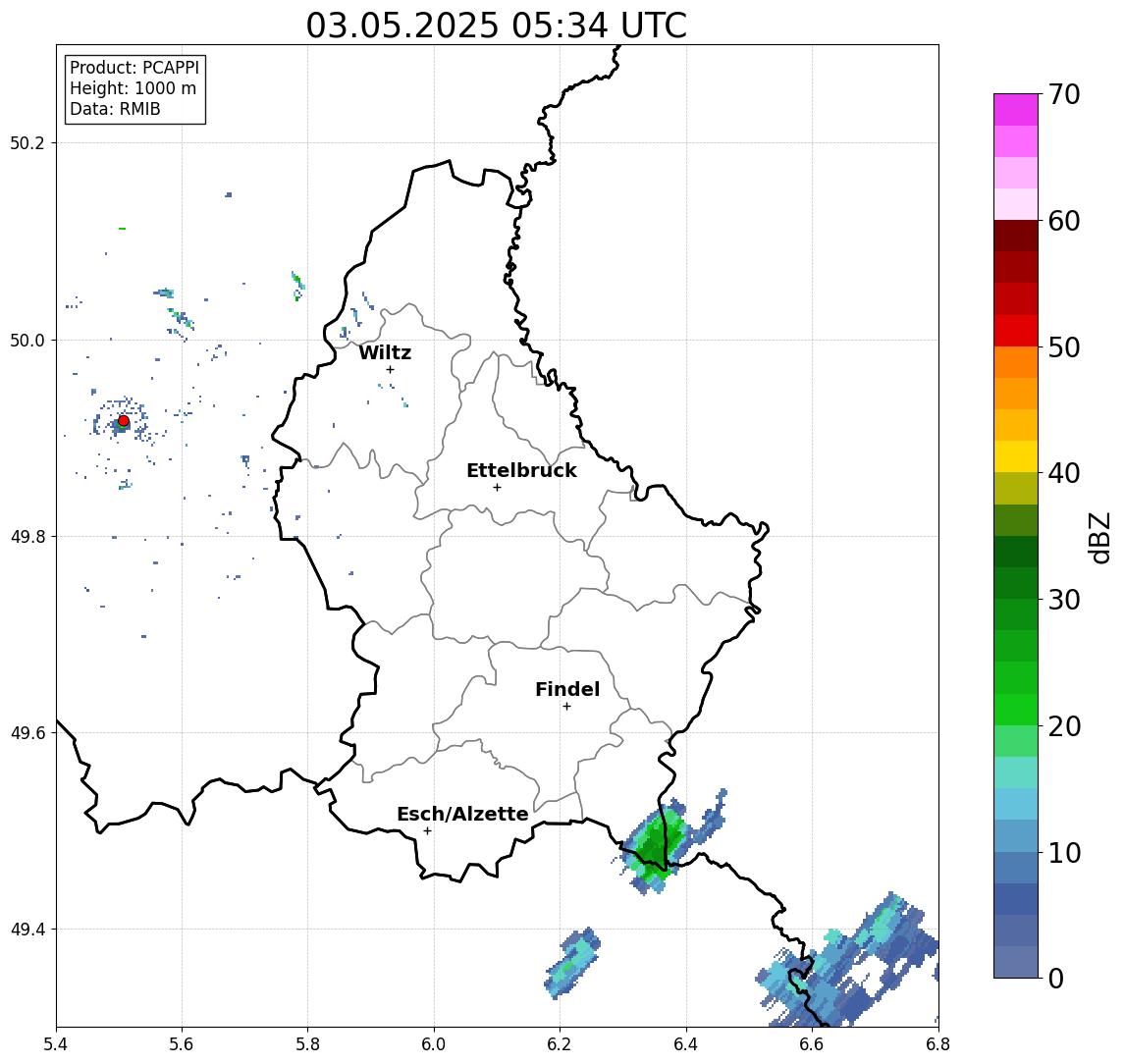Click the colorbar tick label 30
This screenshot has height=1064, width=1124.
click(x=1064, y=600)
